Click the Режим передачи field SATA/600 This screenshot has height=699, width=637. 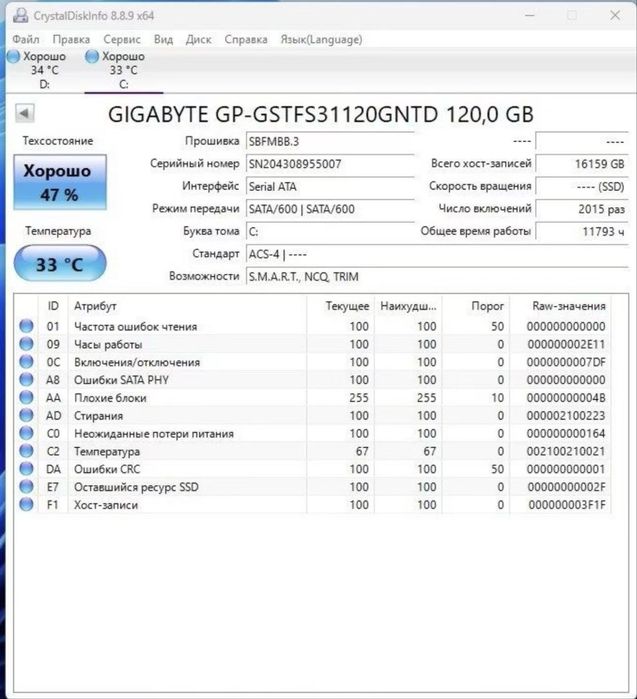(x=330, y=209)
